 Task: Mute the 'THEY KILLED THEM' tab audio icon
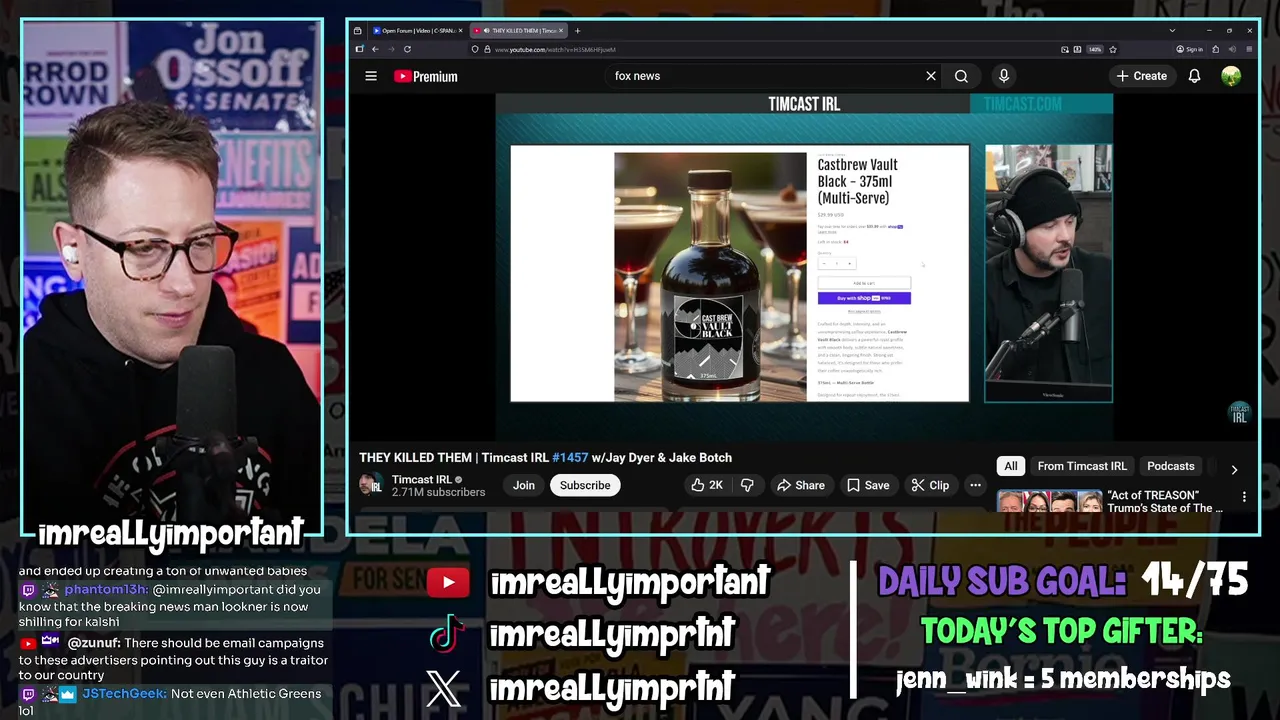point(487,31)
